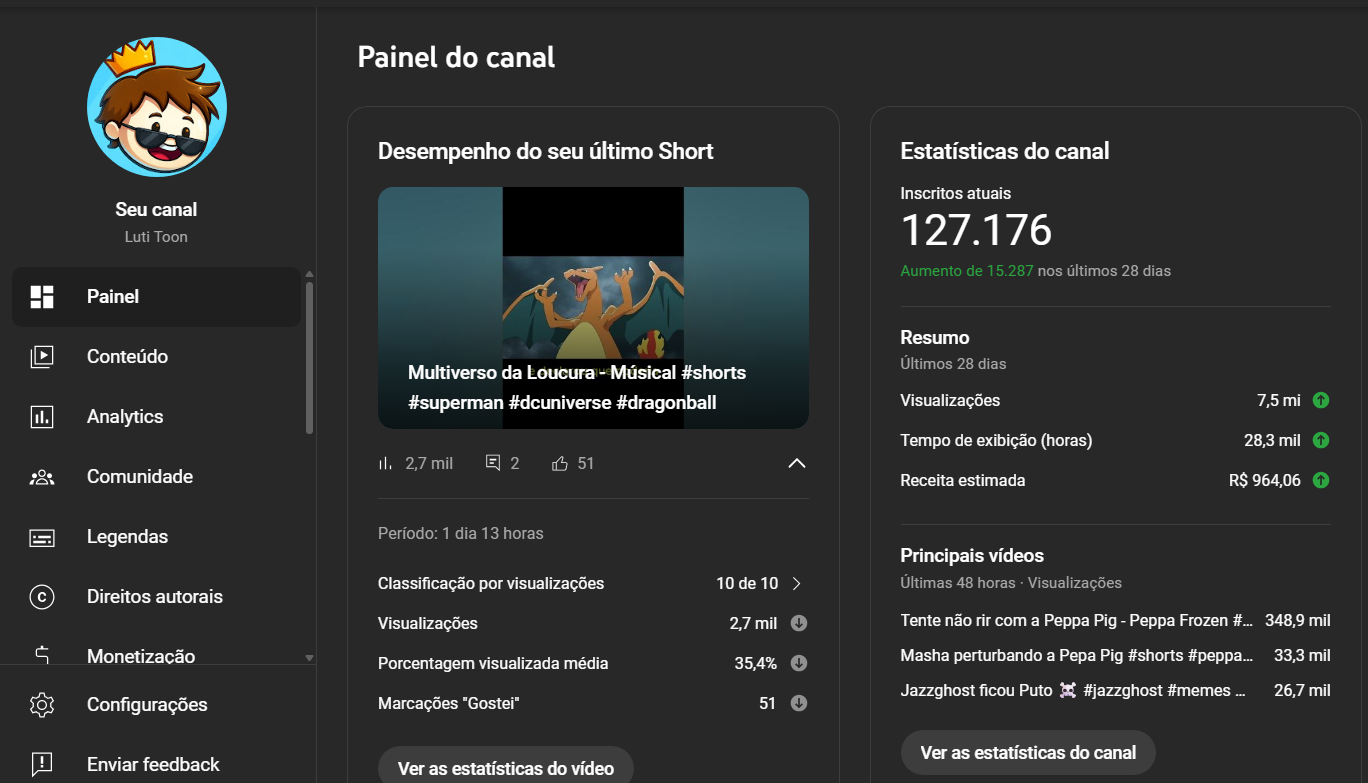Viewport: 1368px width, 783px height.
Task: Click the Últimas 48 horas · Visualizações subtitle
Action: click(x=1011, y=582)
